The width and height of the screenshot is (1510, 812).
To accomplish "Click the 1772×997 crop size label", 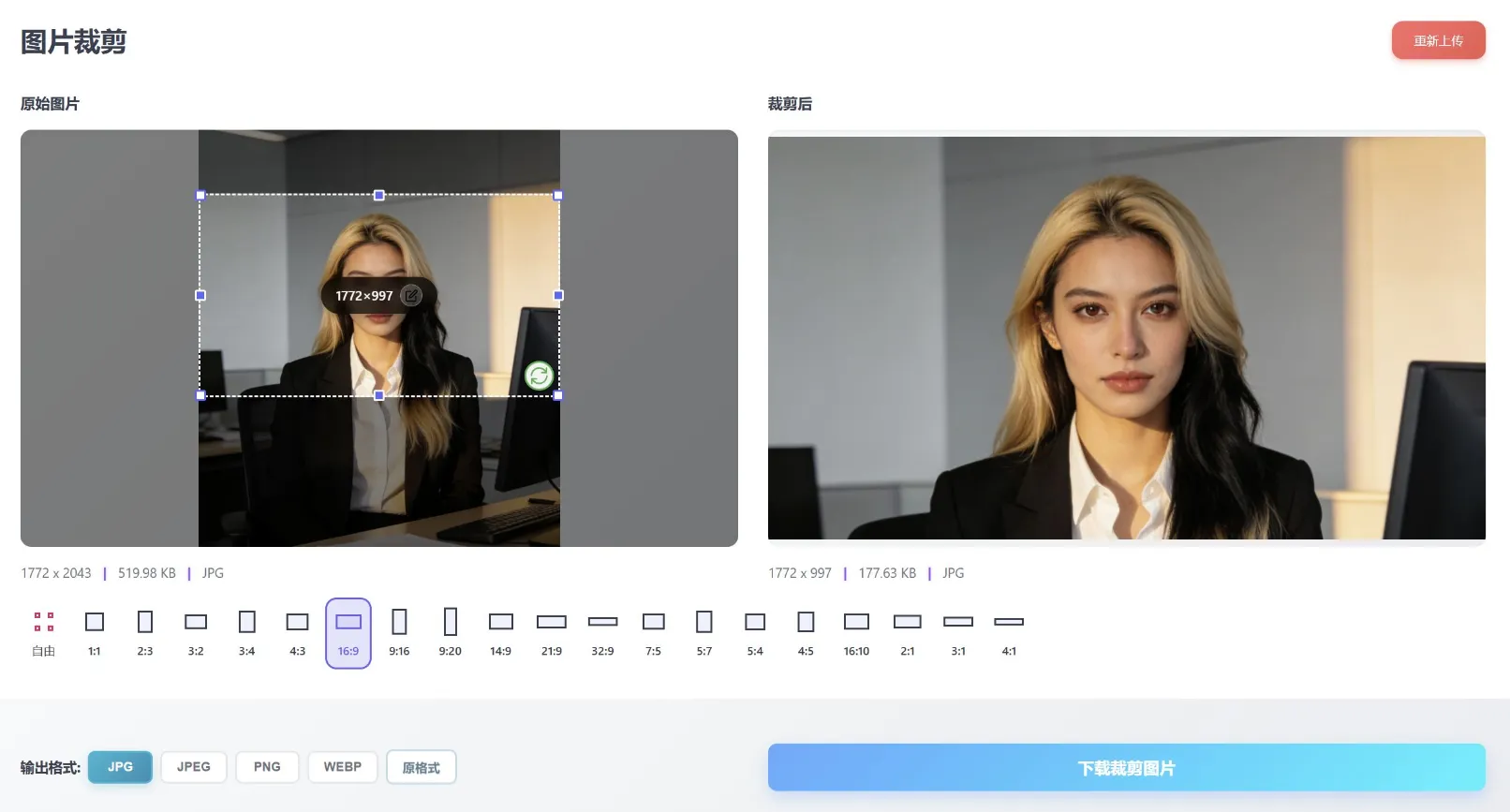I will pos(364,296).
